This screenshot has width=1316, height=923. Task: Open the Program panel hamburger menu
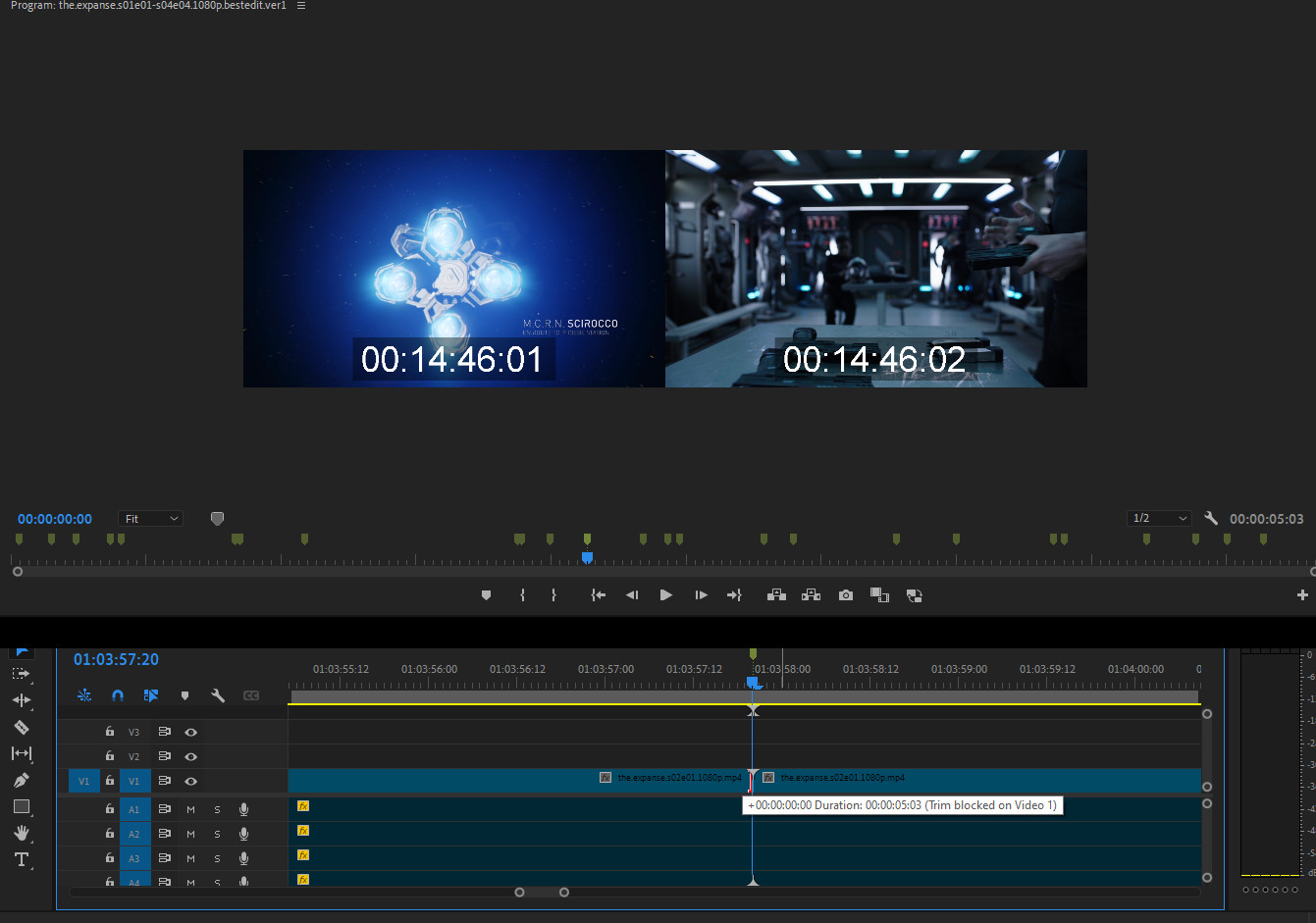coord(301,6)
